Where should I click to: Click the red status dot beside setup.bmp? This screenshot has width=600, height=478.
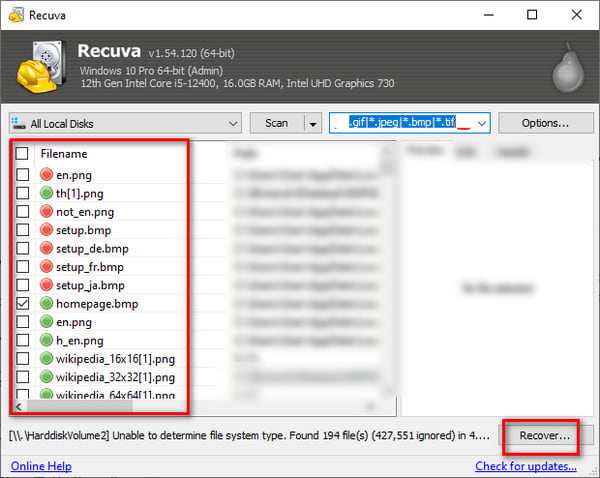(46, 229)
